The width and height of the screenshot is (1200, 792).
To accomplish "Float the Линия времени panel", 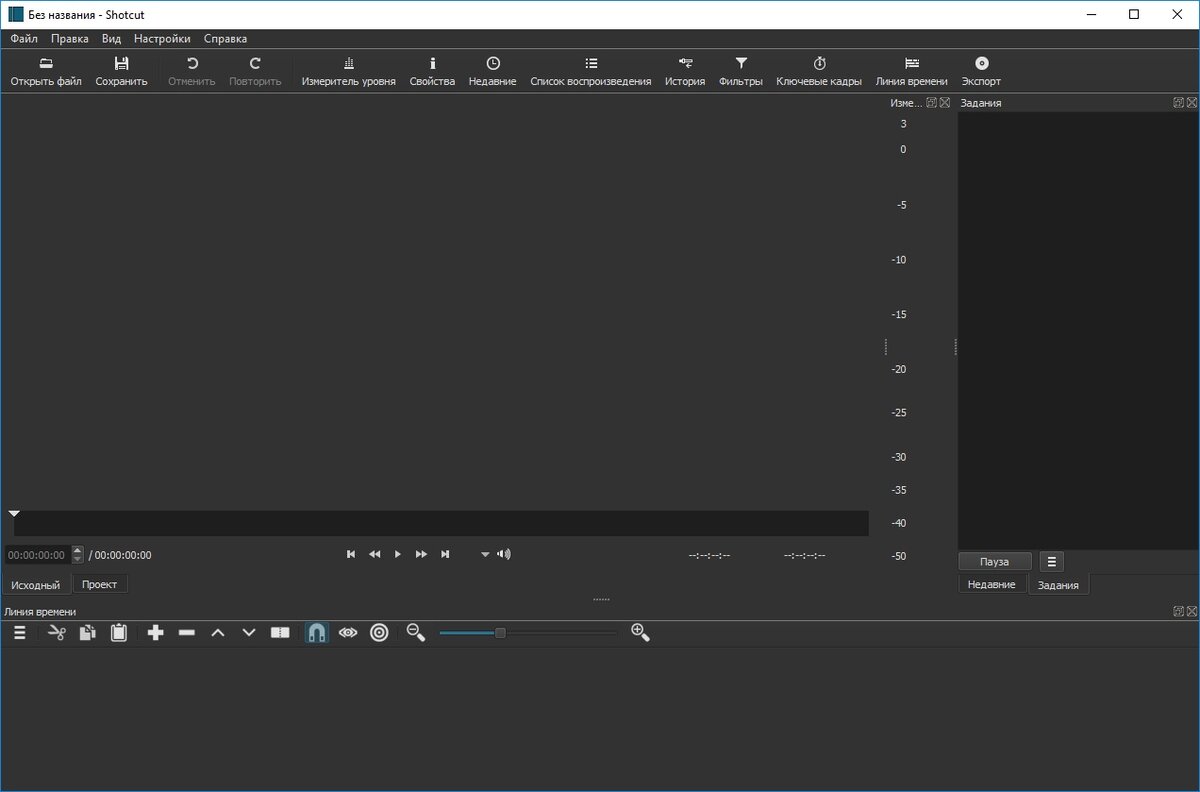I will click(1179, 611).
